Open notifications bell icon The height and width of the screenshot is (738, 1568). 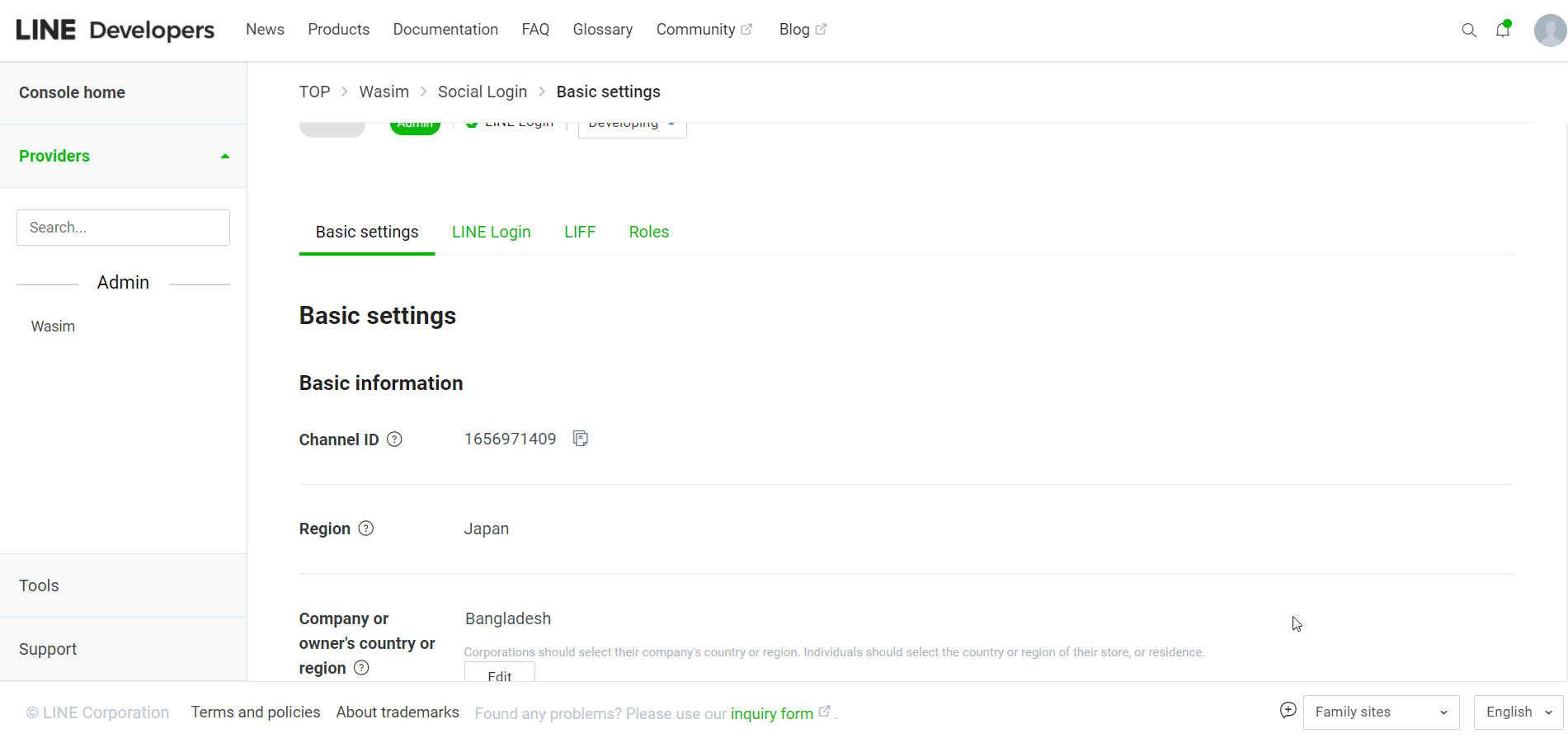pos(1503,30)
